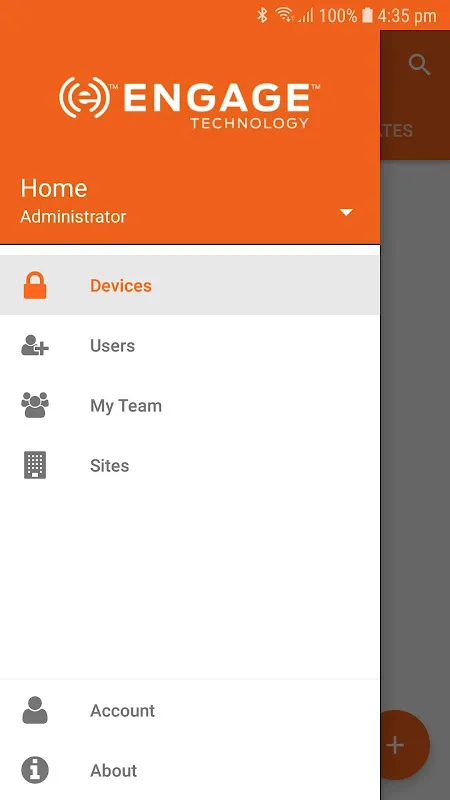
Task: Open the Sites list
Action: [190, 465]
